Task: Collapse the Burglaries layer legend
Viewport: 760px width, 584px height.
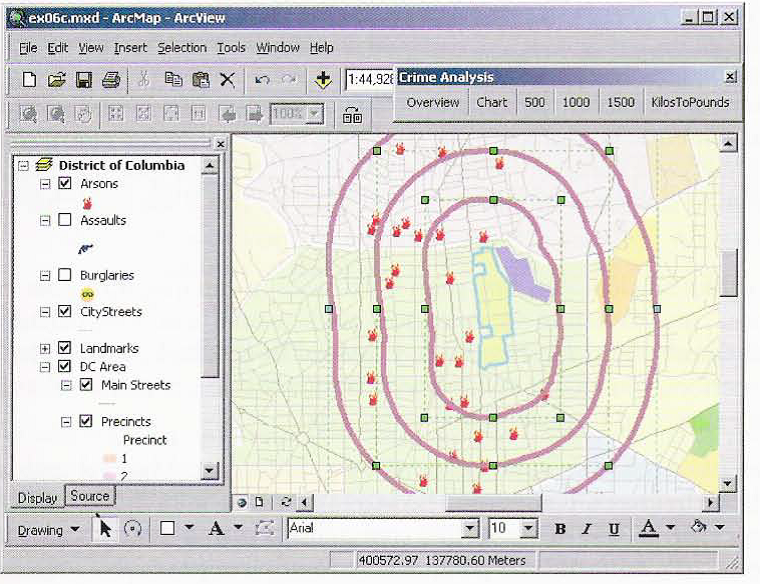Action: (x=45, y=276)
